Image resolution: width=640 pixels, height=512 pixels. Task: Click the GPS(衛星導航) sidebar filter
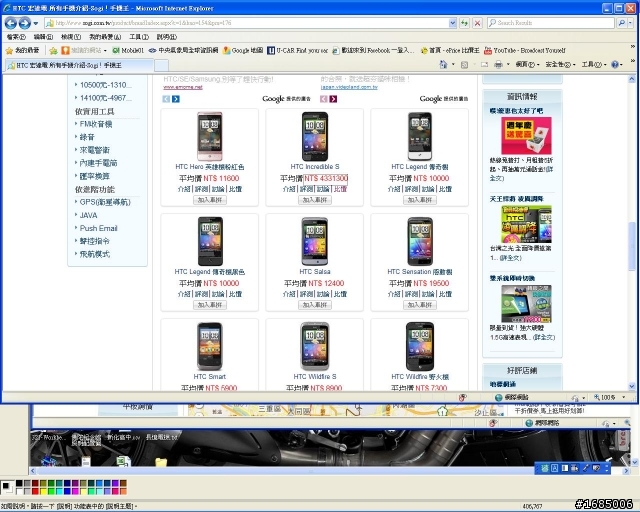pyautogui.click(x=105, y=202)
